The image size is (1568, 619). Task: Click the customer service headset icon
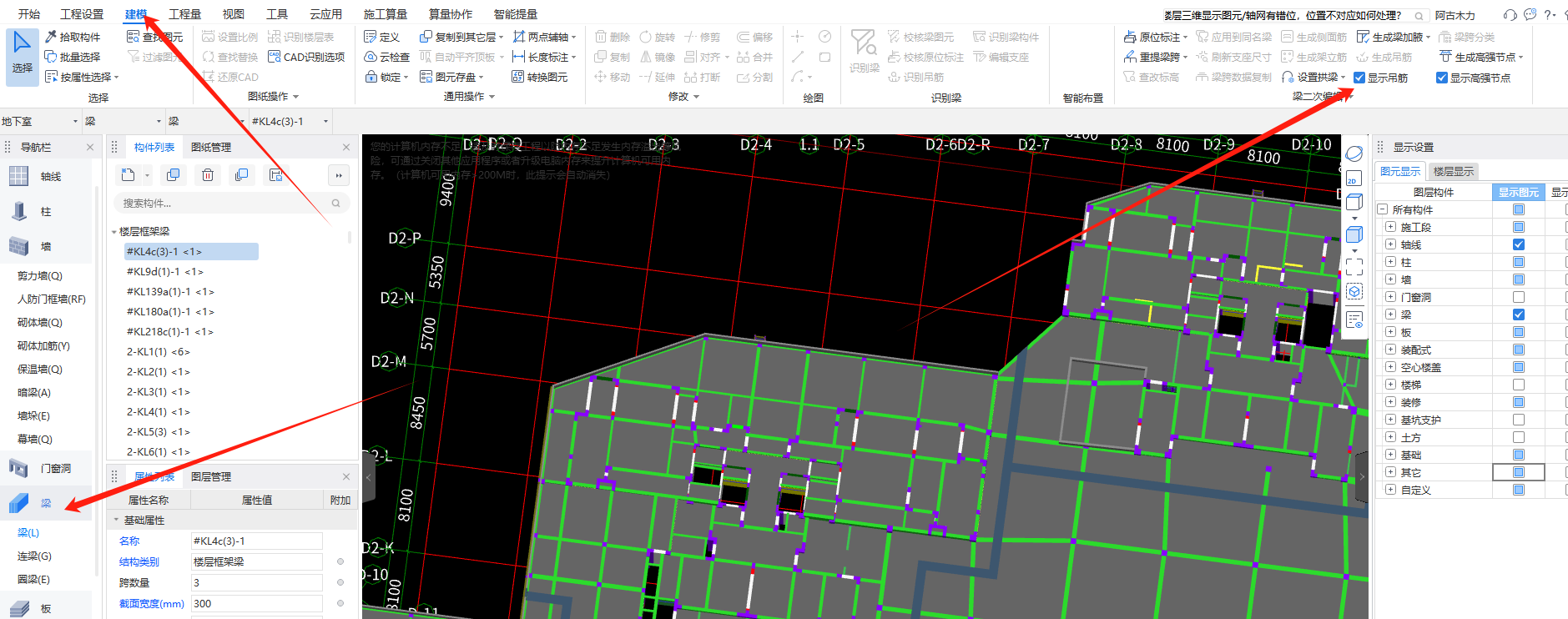click(1510, 15)
